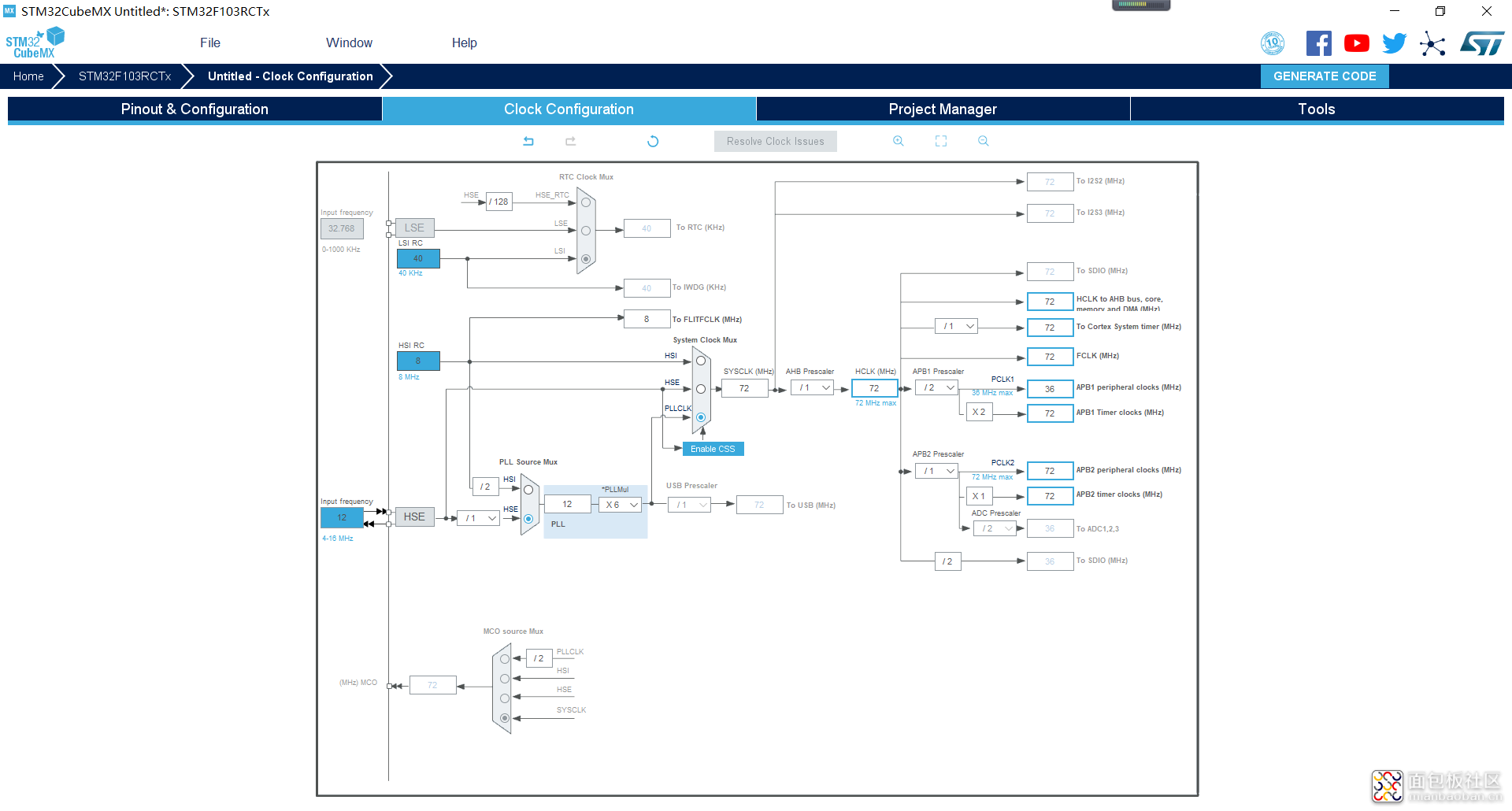Click the PLL input value 12 box
The image size is (1512, 811).
point(567,504)
